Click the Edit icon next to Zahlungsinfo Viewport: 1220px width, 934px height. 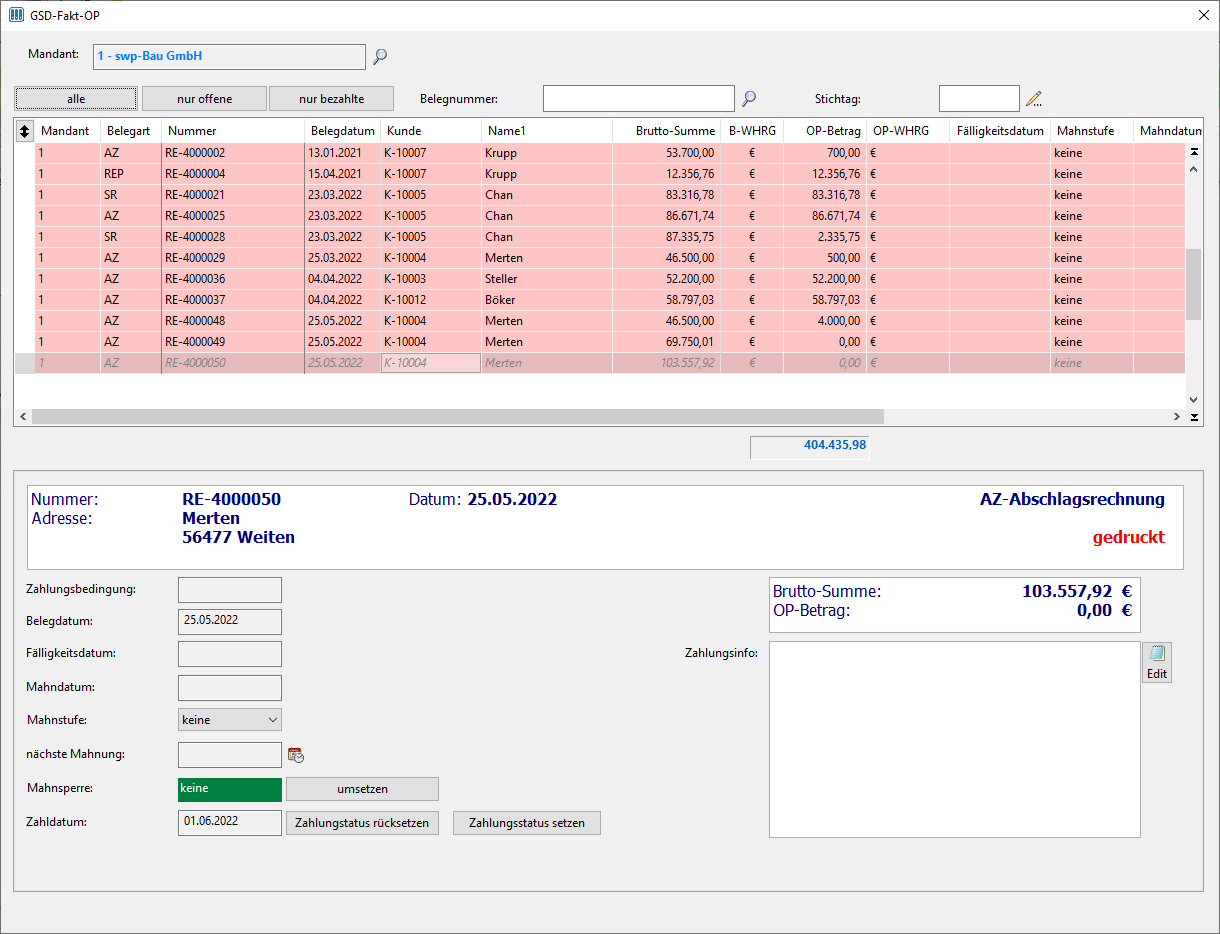tap(1157, 662)
